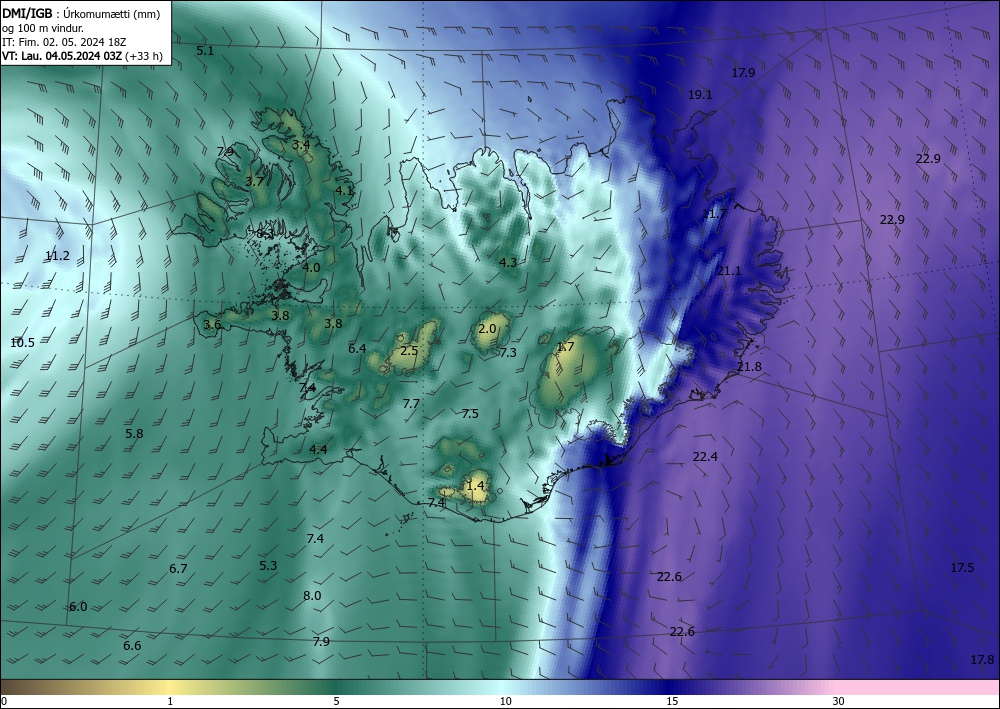This screenshot has height=709, width=1000.
Task: Click the 17.9 precipitation value
Action: (743, 73)
